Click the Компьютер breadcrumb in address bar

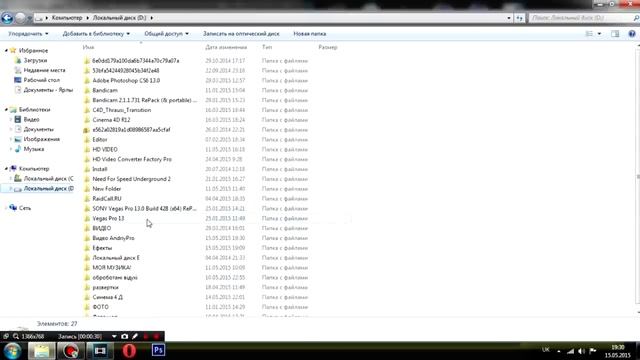coord(67,18)
